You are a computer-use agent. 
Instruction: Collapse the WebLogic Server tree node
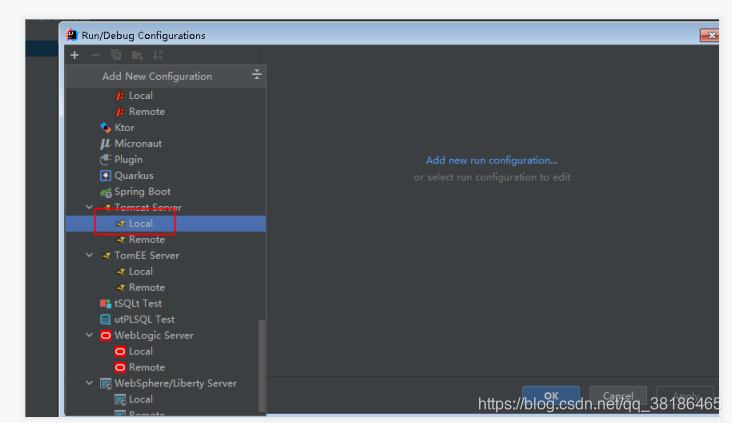point(89,335)
